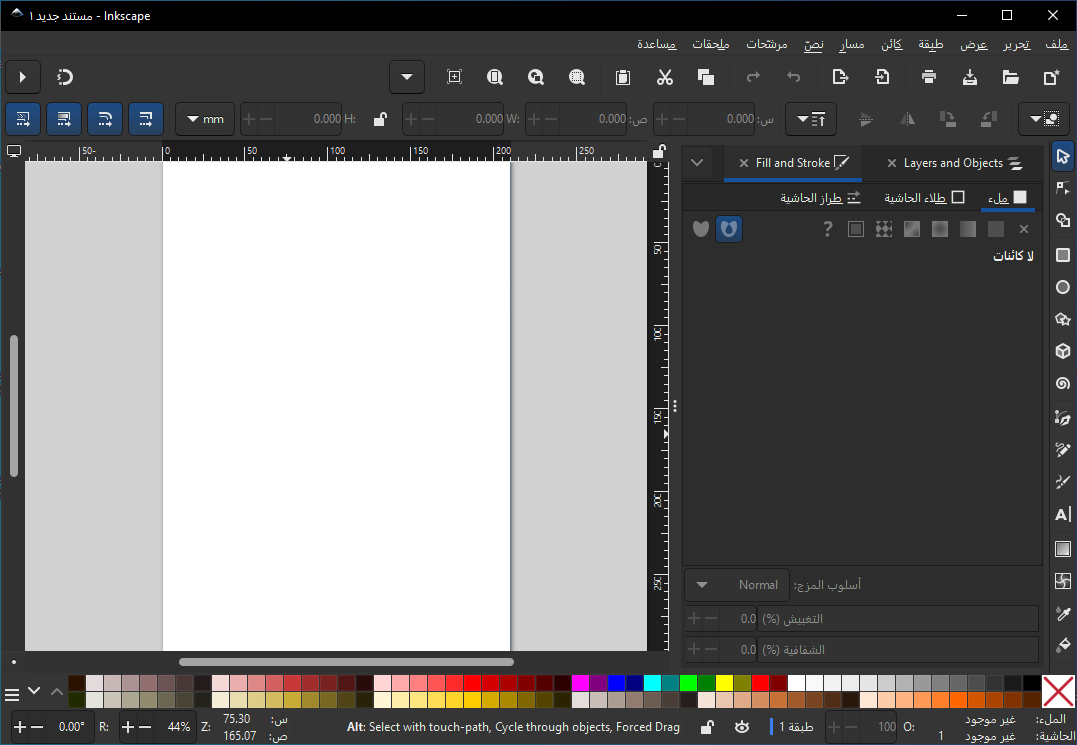Select the Shape Builder tool
Screen dimensions: 1077x745
pyautogui.click(x=1063, y=220)
